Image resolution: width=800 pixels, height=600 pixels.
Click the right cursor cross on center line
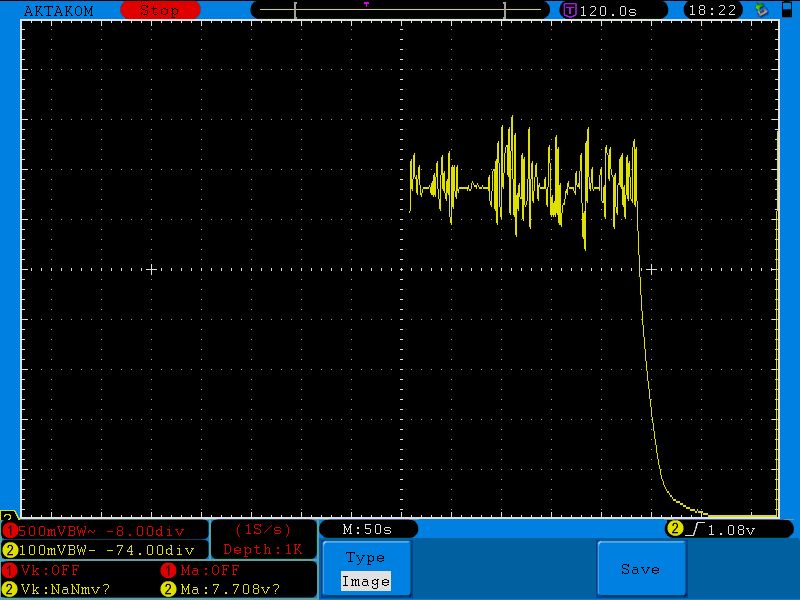click(x=651, y=269)
